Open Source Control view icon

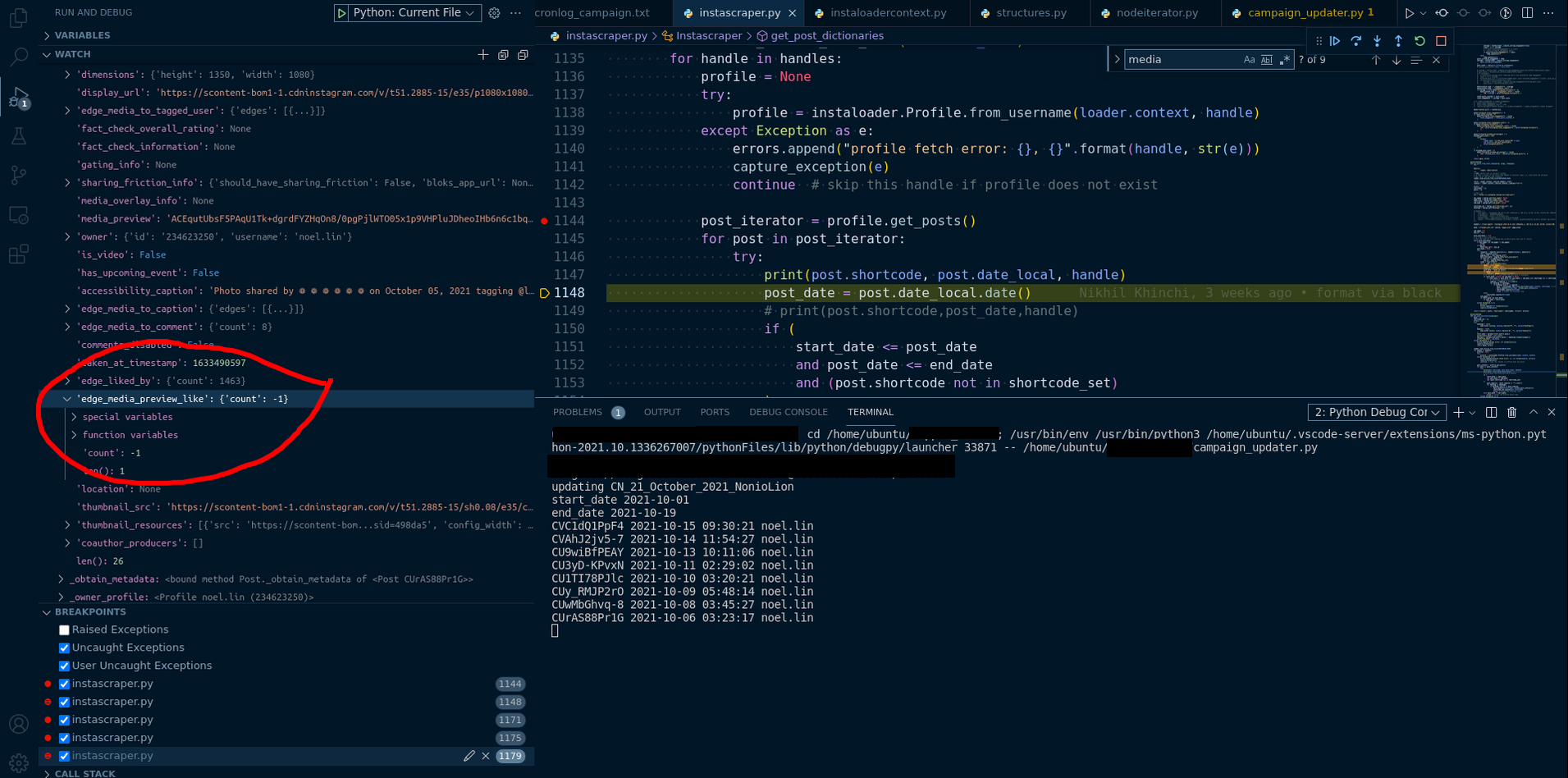tap(18, 175)
